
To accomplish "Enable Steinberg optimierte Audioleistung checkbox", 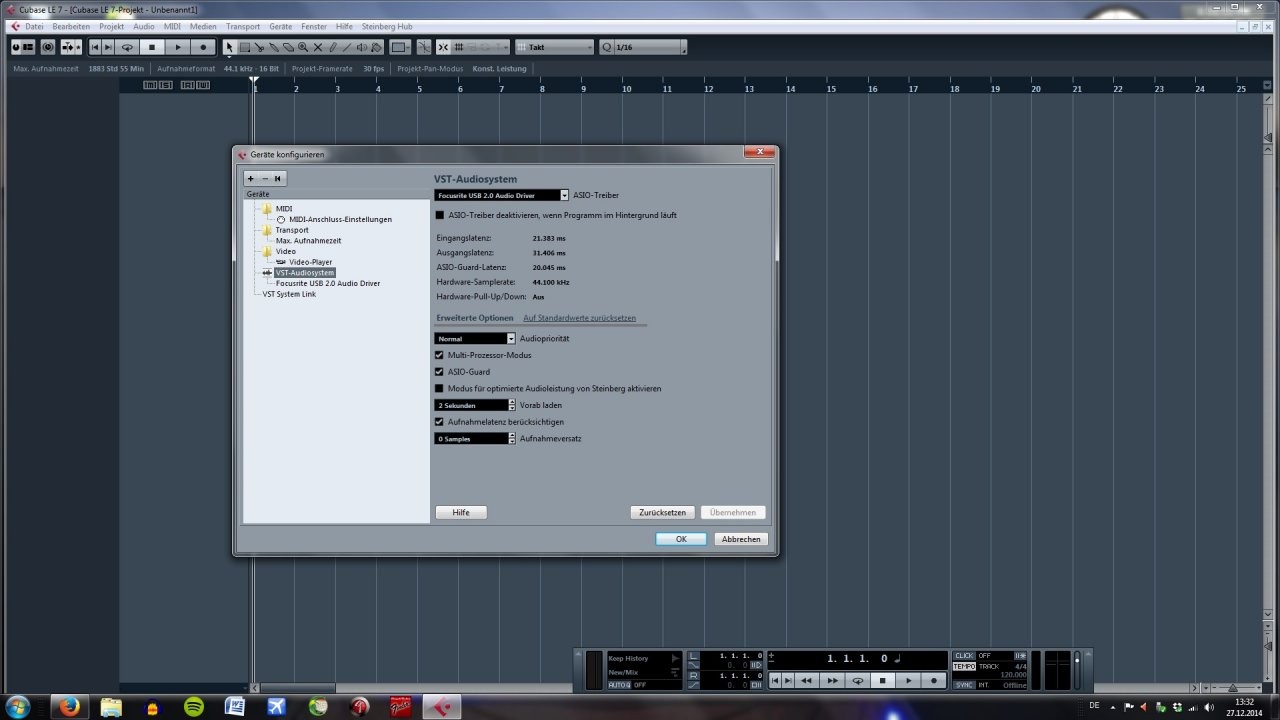I will point(439,388).
